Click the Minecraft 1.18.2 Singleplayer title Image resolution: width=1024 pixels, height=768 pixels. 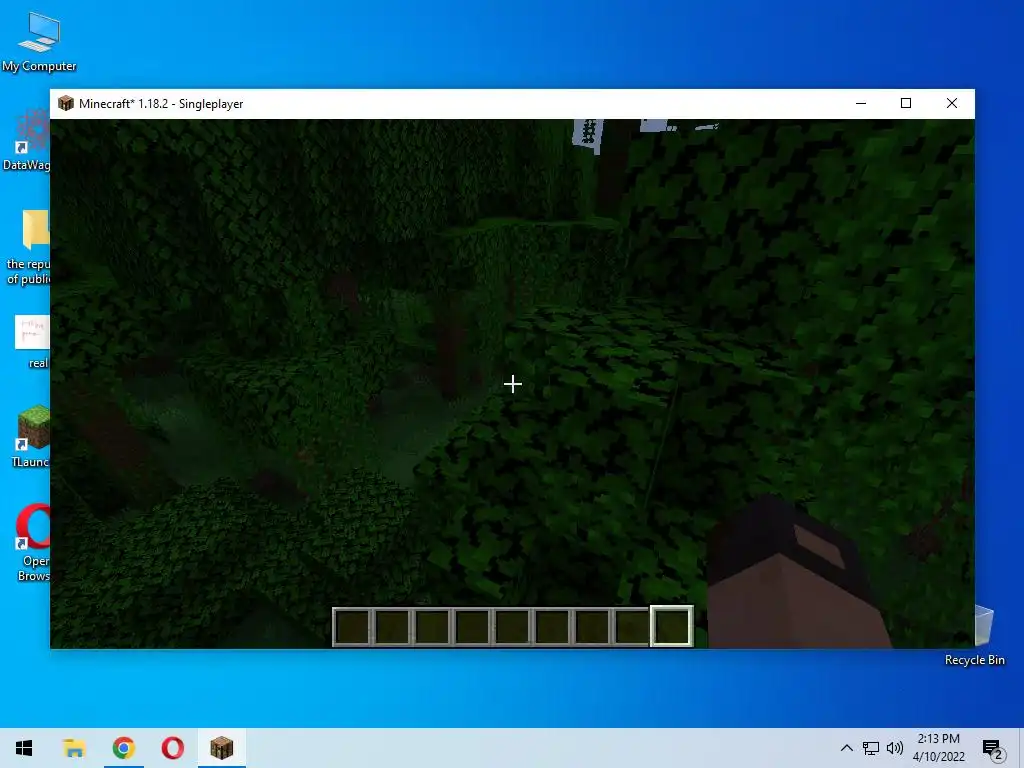click(x=161, y=104)
